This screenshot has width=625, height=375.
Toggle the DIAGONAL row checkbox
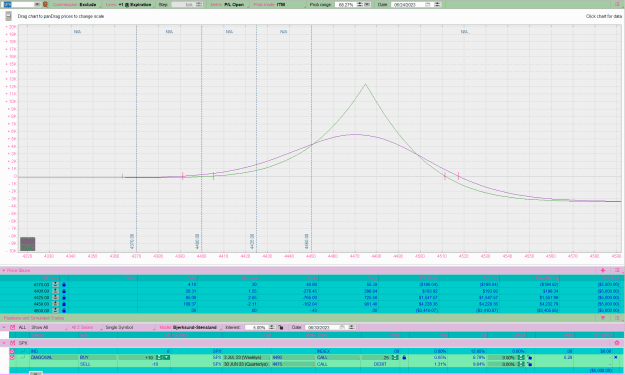click(12, 357)
